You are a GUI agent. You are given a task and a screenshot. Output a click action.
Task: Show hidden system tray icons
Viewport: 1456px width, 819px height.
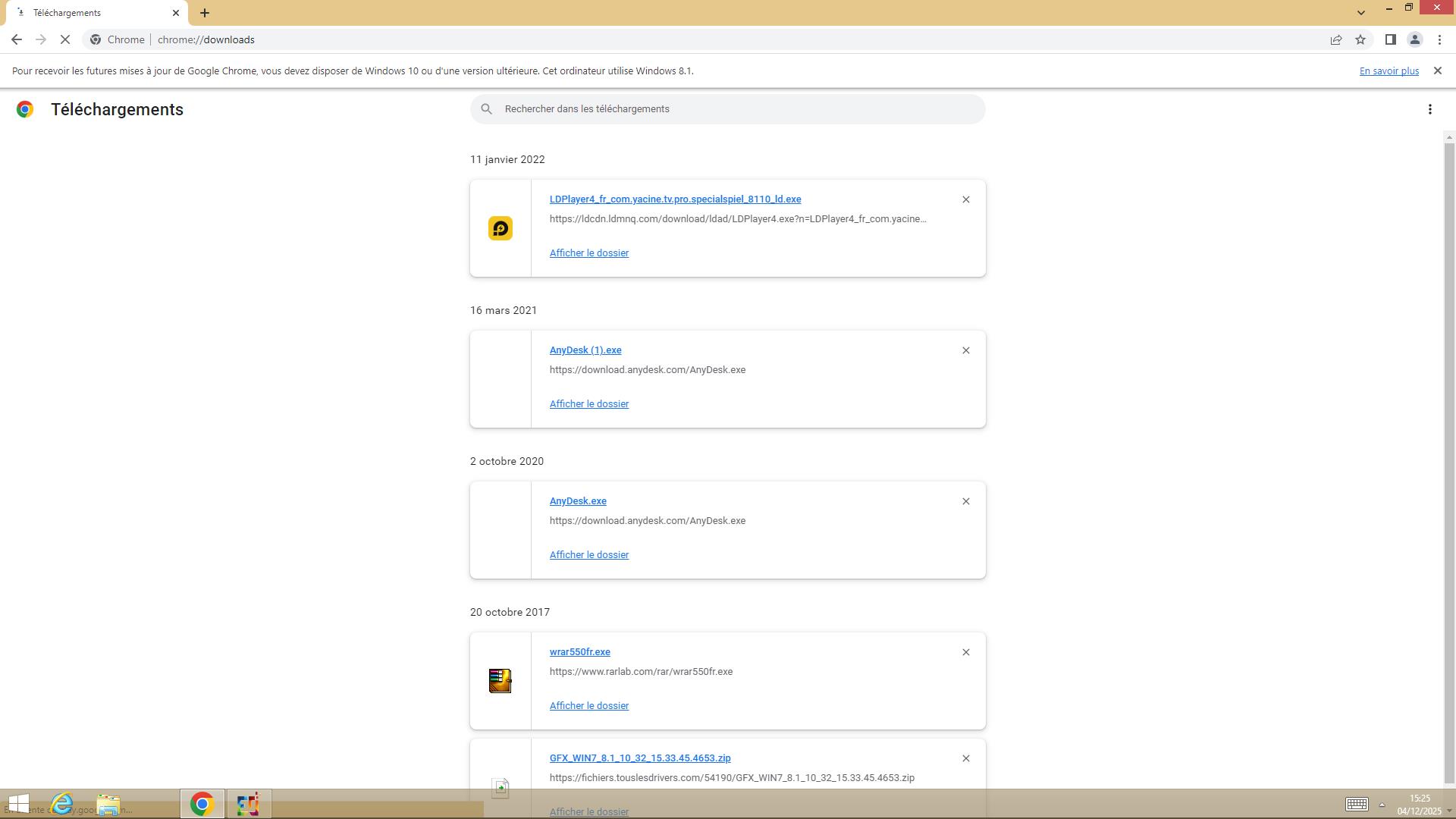click(1382, 805)
